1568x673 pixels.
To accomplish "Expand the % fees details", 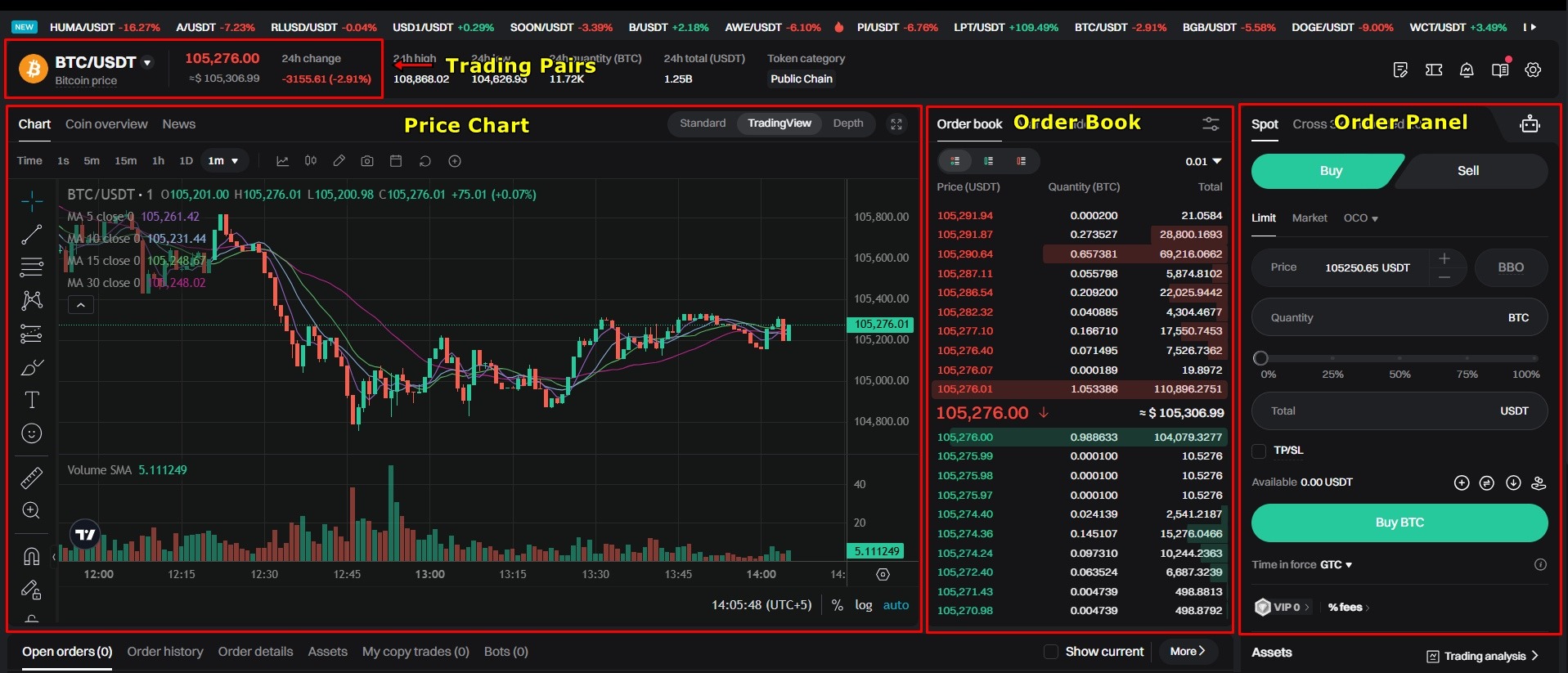I will coord(1349,608).
